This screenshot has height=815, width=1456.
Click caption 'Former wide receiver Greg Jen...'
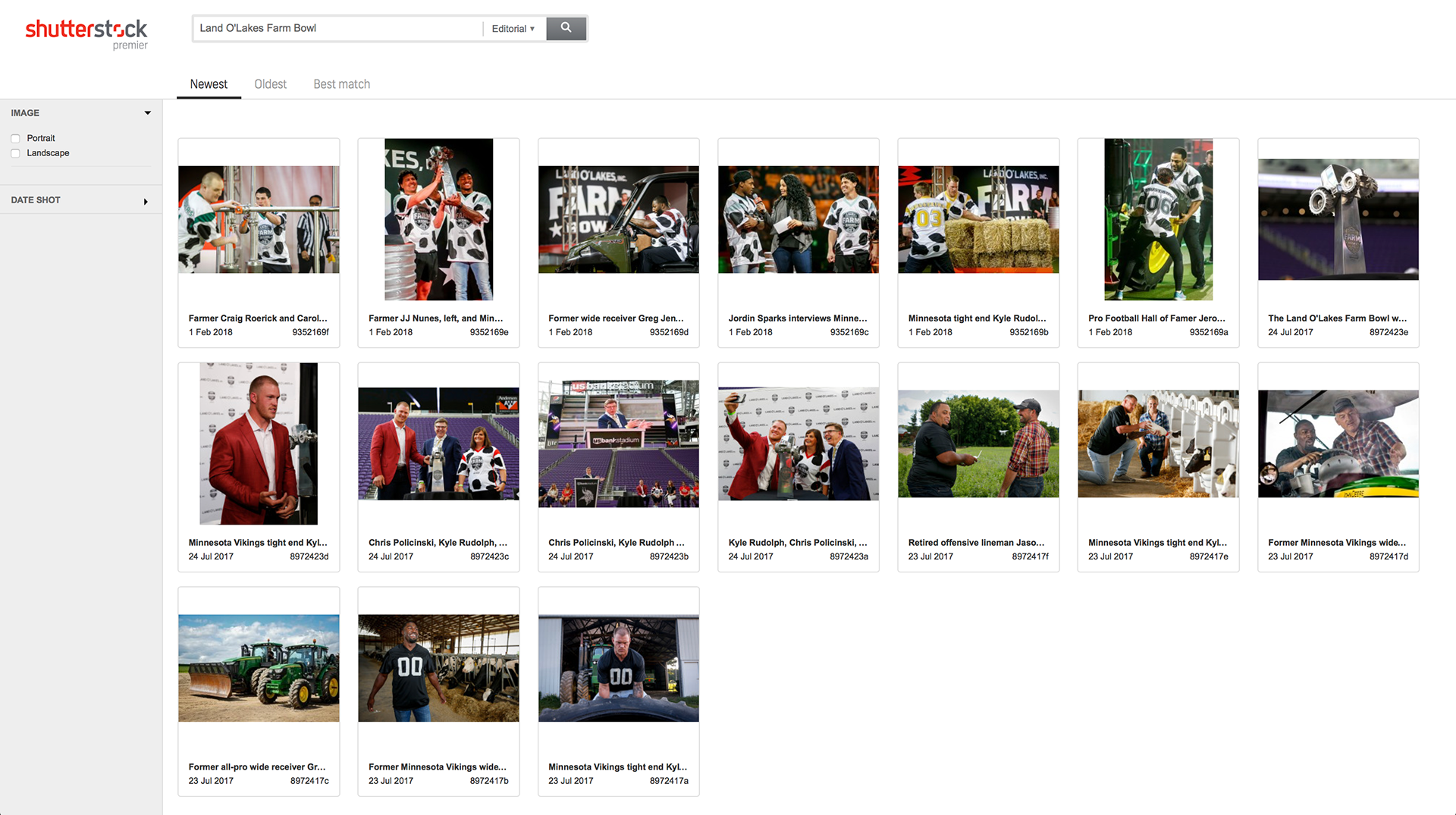click(616, 318)
